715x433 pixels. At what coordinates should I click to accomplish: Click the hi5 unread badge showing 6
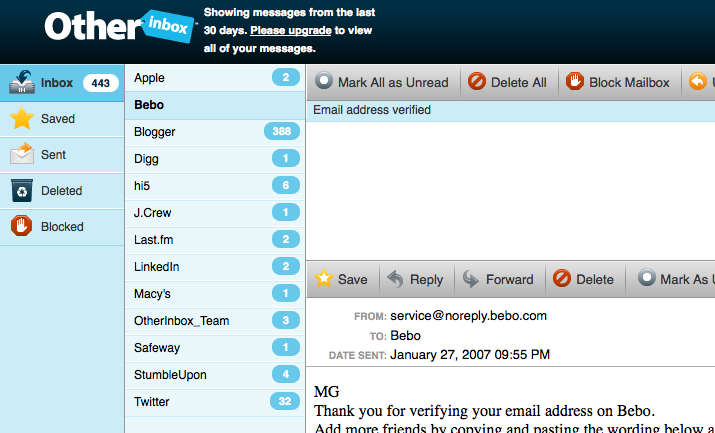click(x=286, y=185)
